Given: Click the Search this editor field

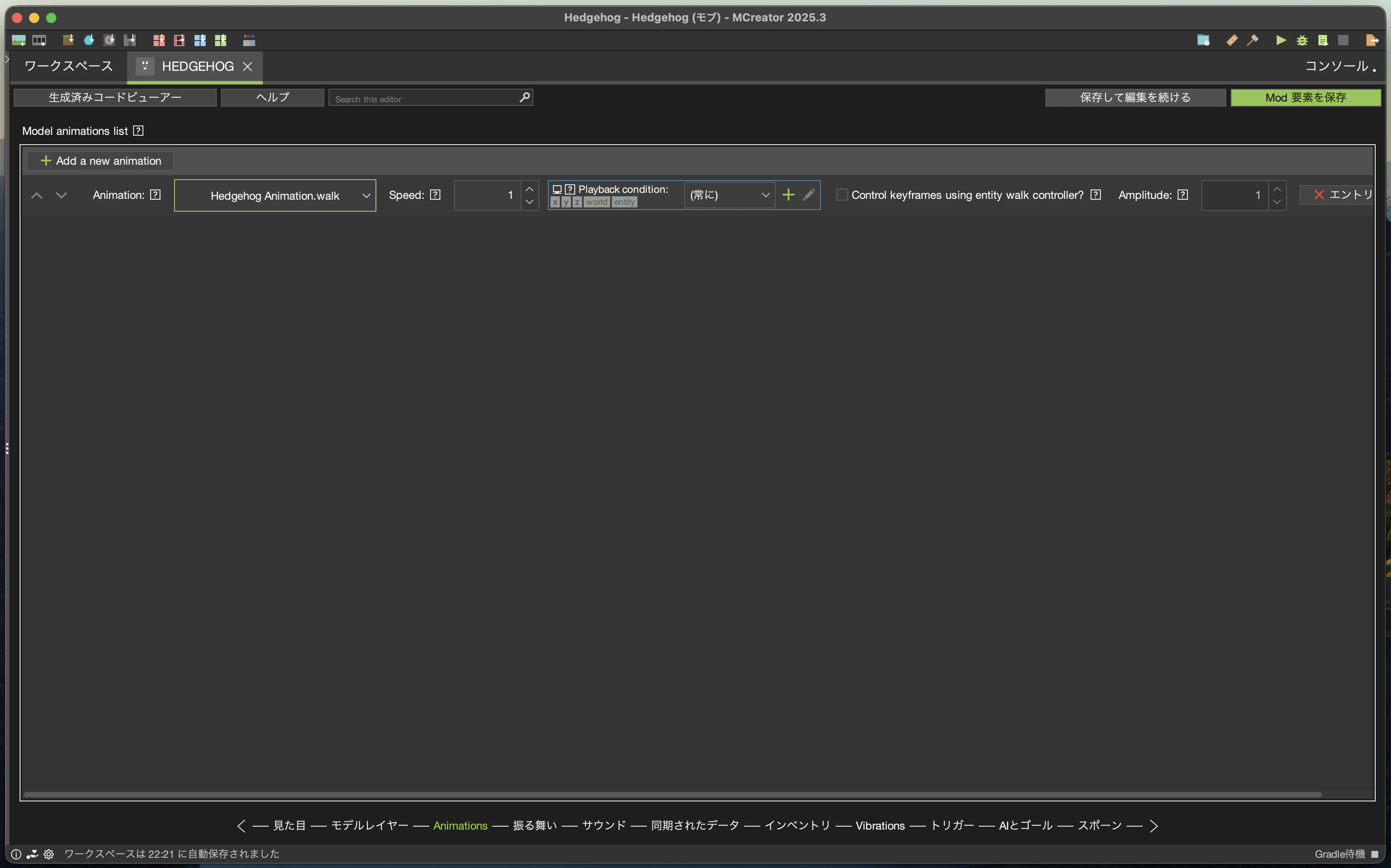Looking at the screenshot, I should tap(425, 99).
